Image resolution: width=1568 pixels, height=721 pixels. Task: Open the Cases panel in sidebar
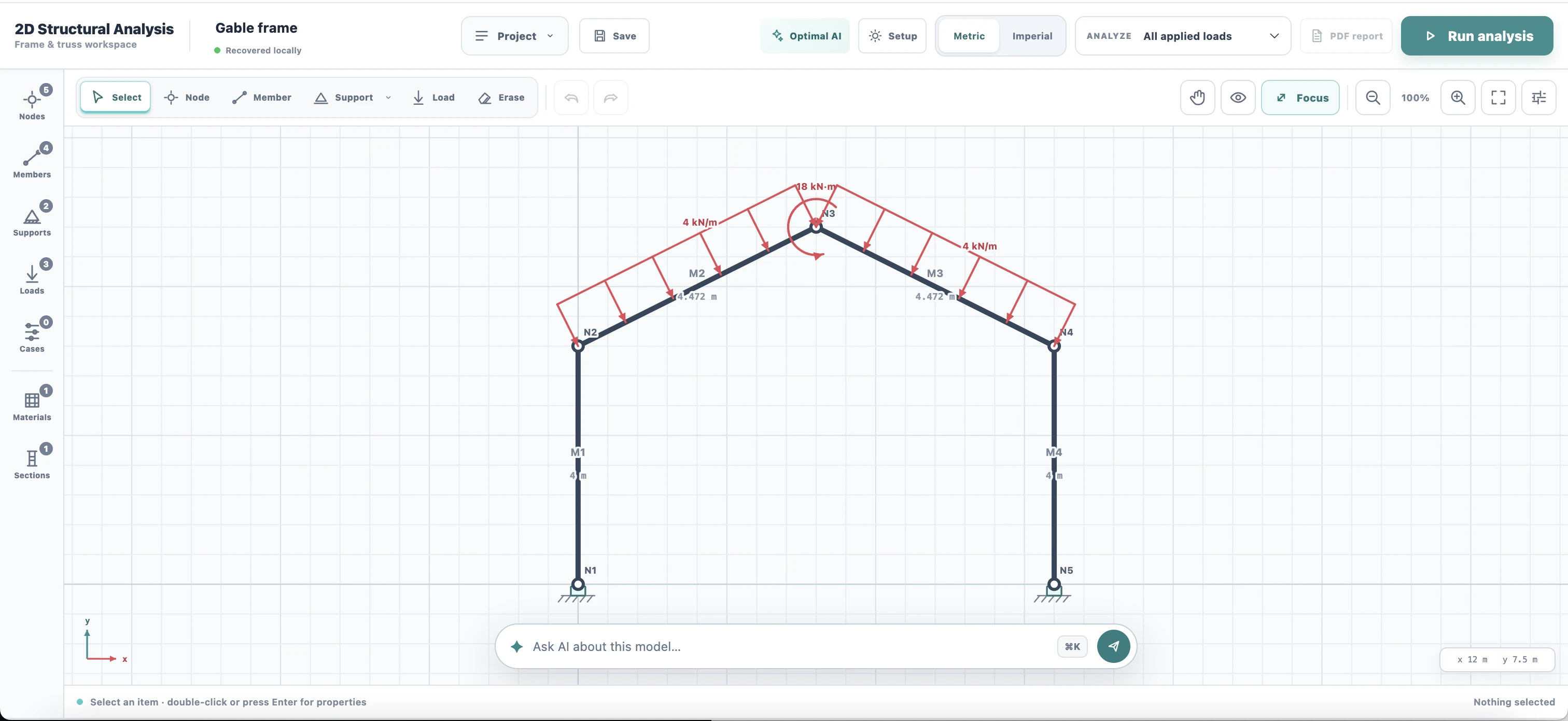point(32,335)
